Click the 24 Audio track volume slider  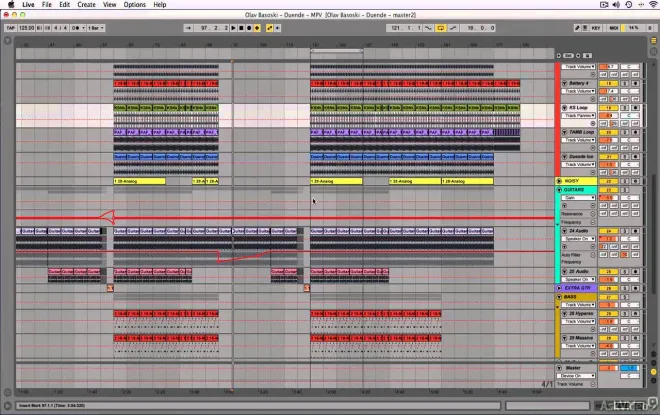tap(608, 239)
